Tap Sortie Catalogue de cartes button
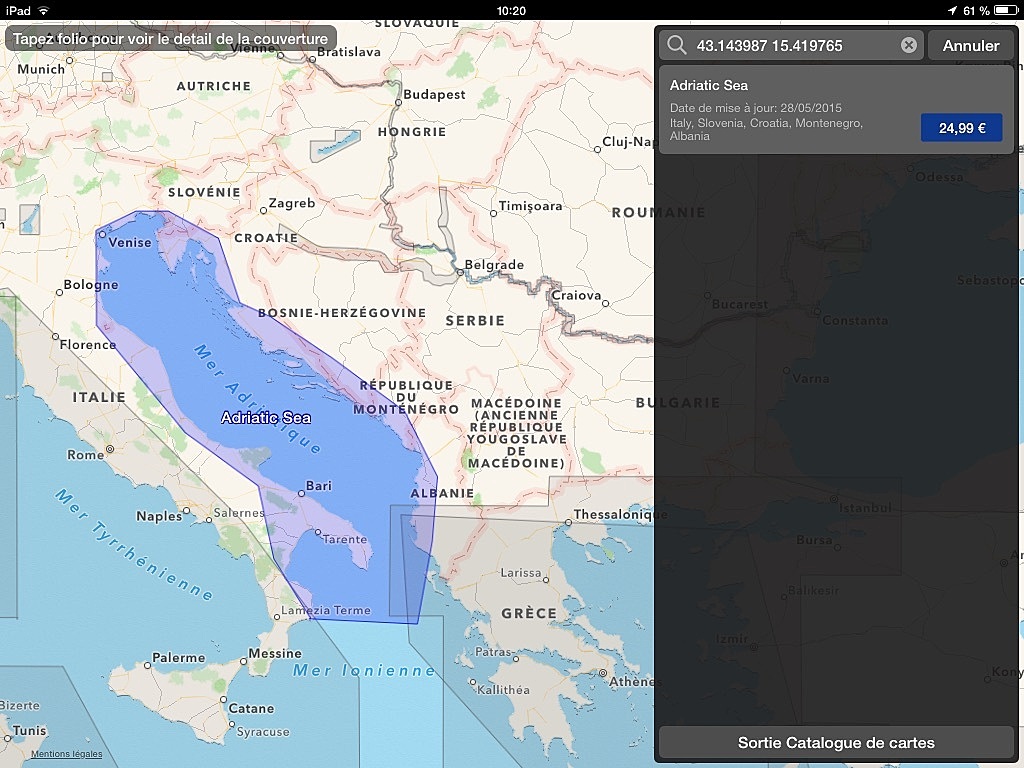The width and height of the screenshot is (1024, 768). 836,743
